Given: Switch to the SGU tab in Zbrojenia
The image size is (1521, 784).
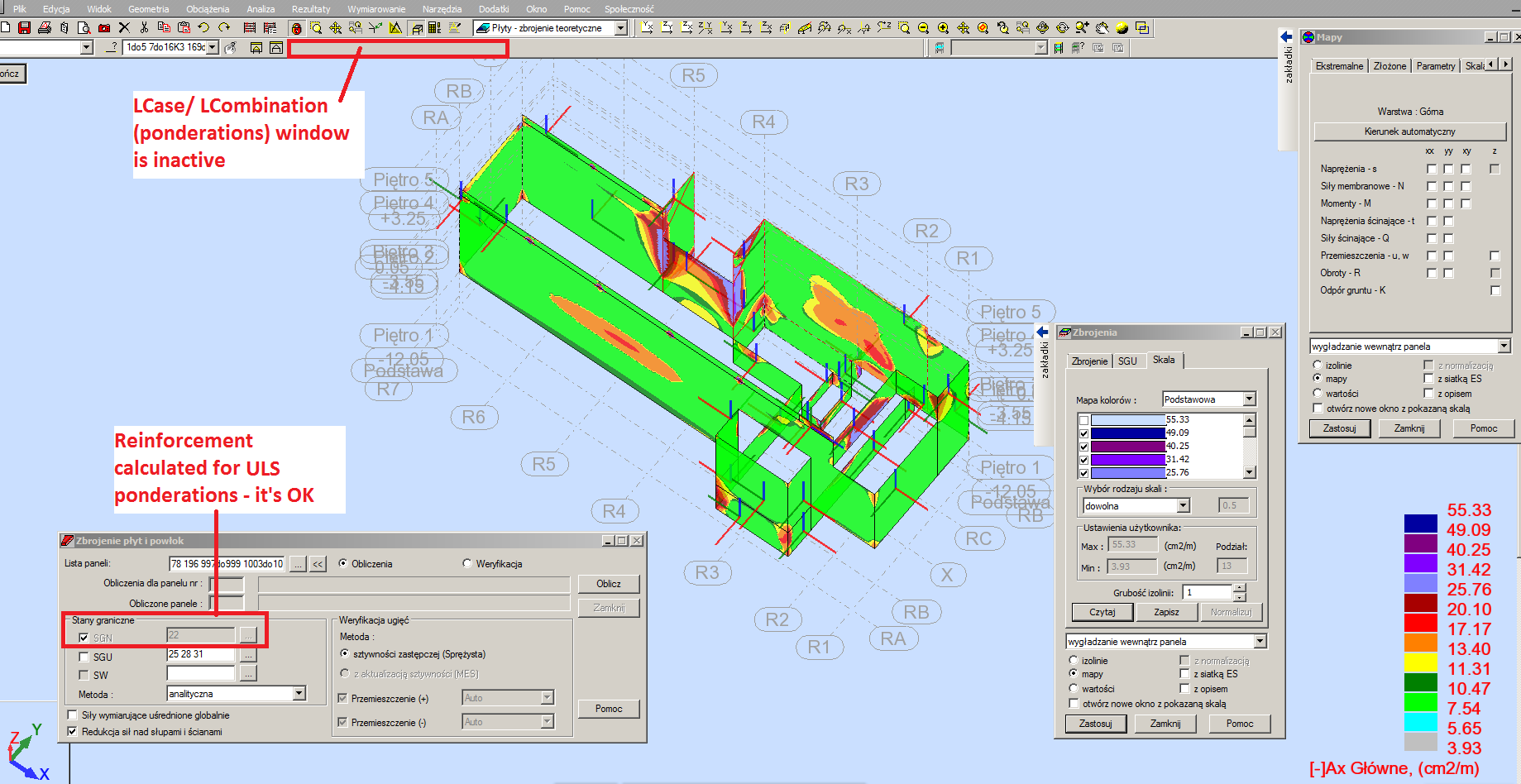Looking at the screenshot, I should 1128,361.
